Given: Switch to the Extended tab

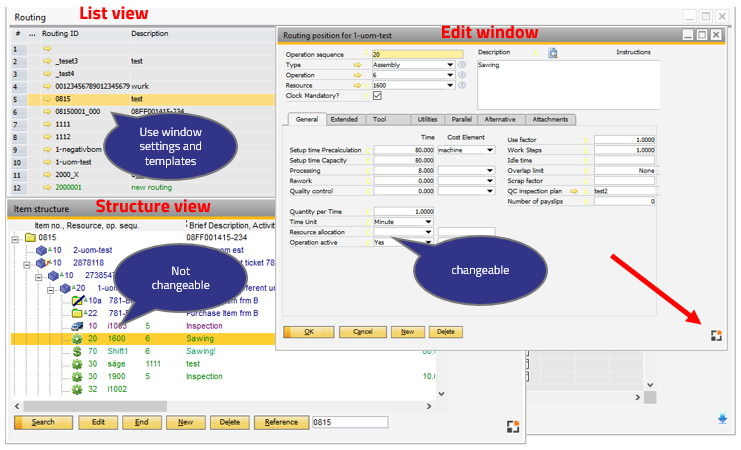Looking at the screenshot, I should pyautogui.click(x=344, y=119).
